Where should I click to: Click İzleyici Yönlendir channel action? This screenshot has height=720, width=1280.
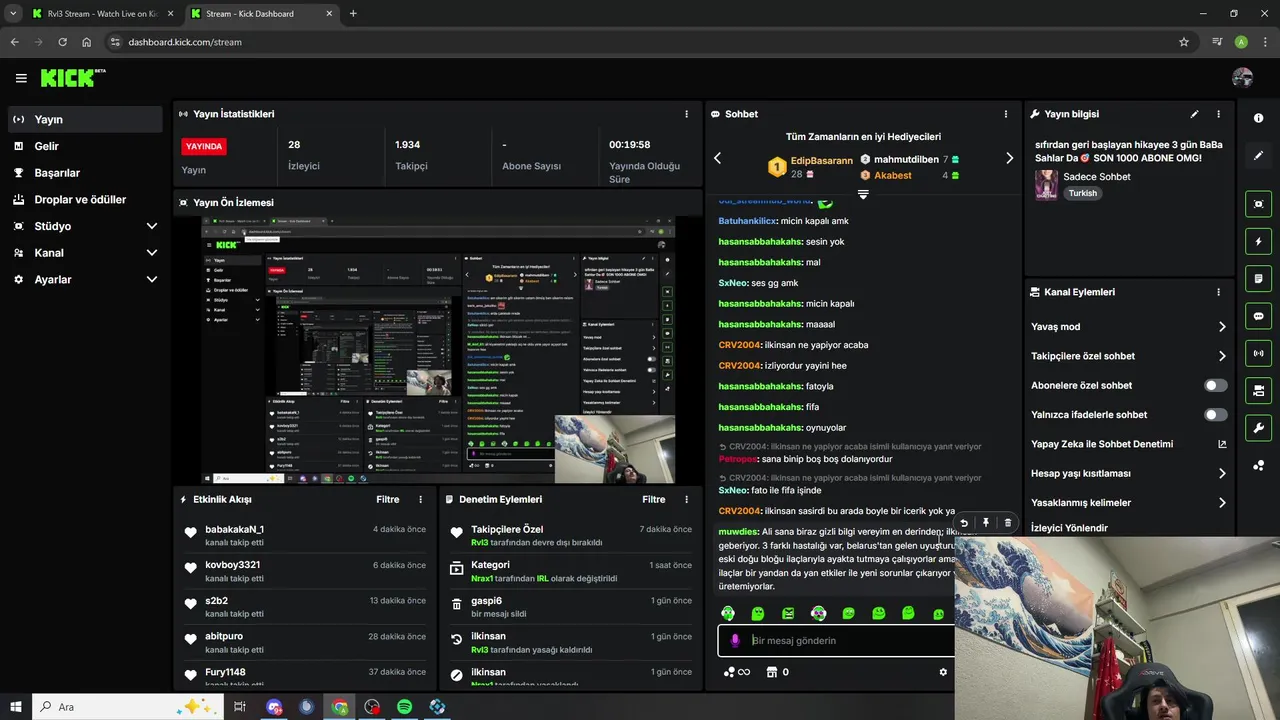(x=1069, y=528)
